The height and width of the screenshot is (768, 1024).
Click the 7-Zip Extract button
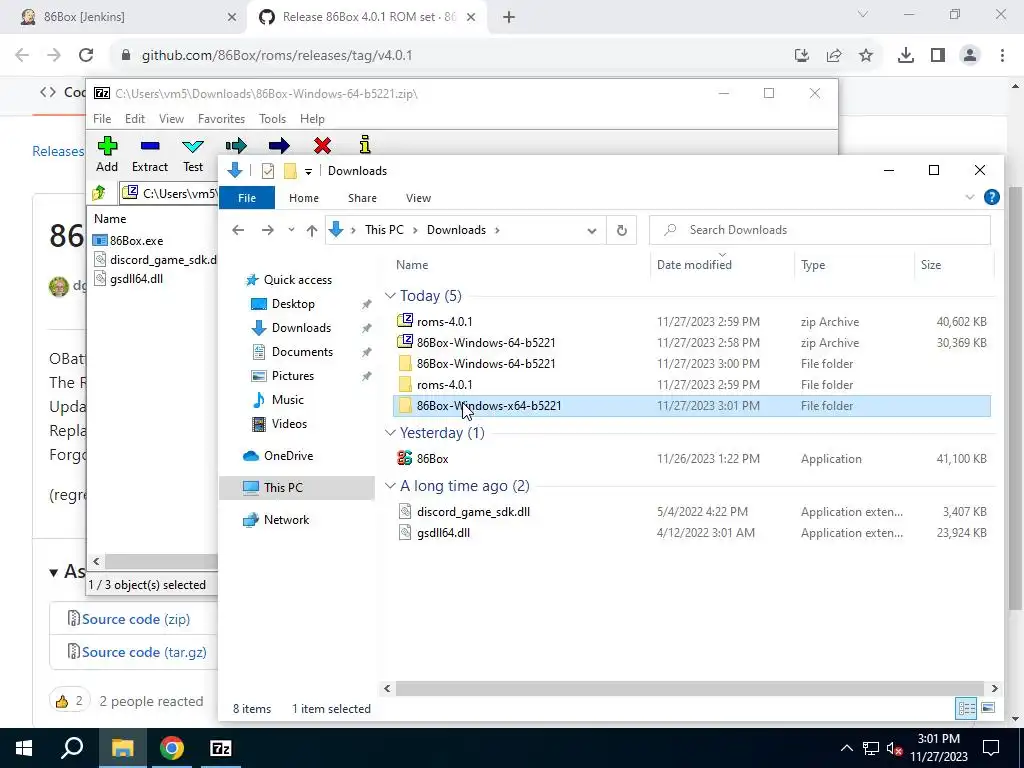150,154
